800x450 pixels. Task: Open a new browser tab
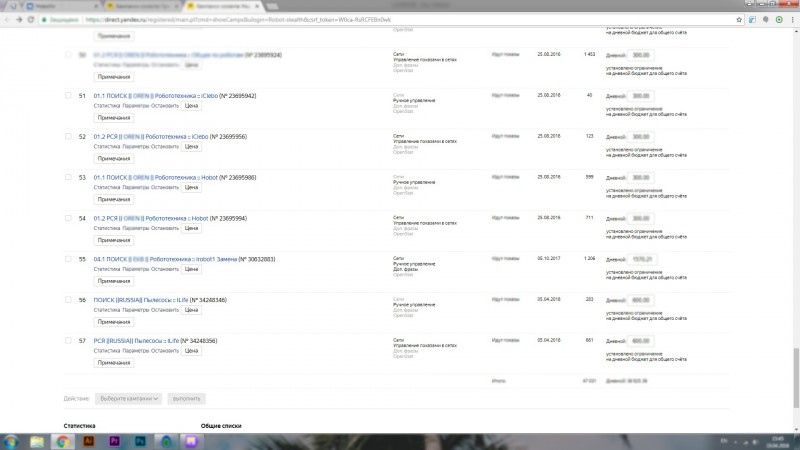click(x=272, y=6)
